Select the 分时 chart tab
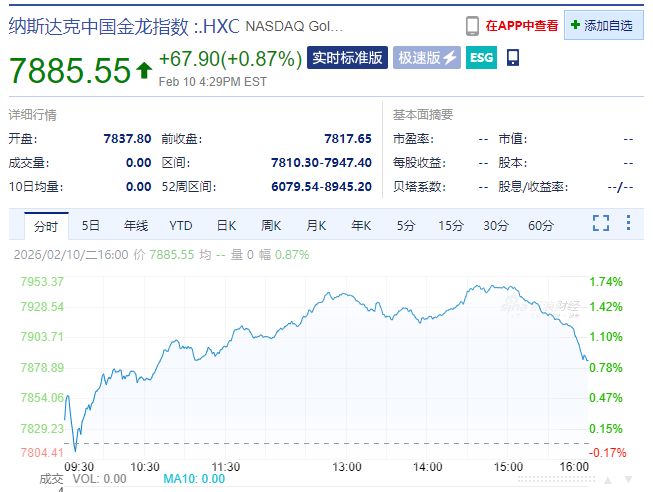This screenshot has height=492, width=653. (46, 225)
